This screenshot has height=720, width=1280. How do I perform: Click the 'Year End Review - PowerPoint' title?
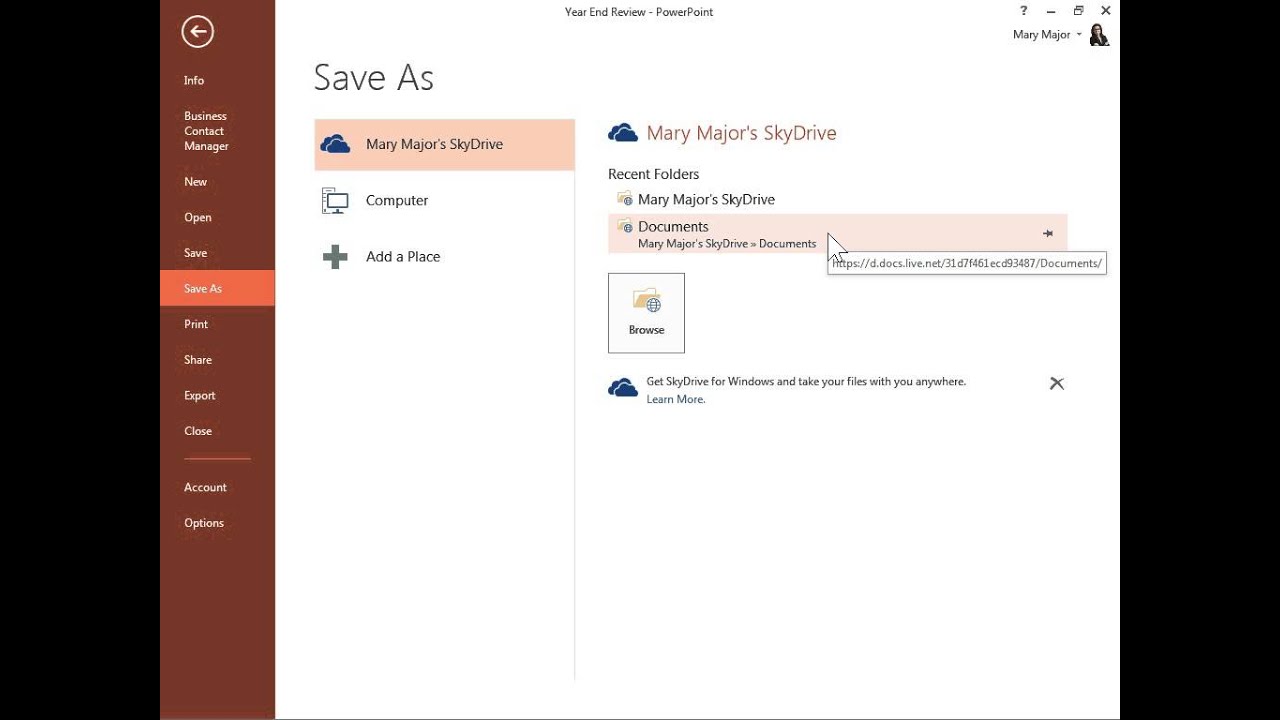(x=639, y=12)
